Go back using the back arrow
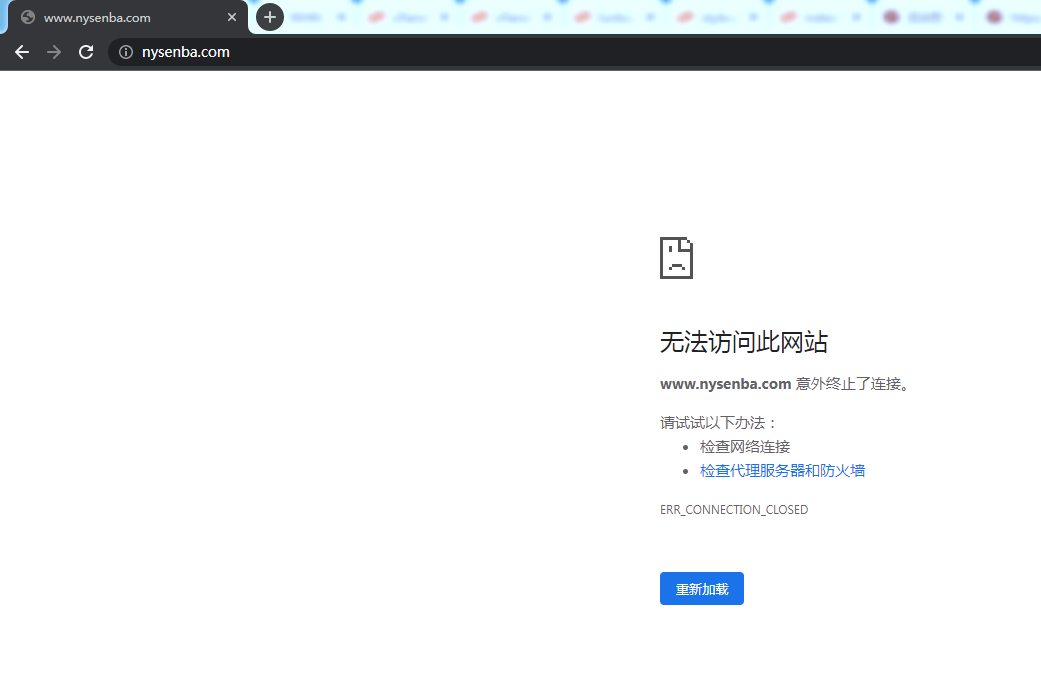The height and width of the screenshot is (686, 1041). [22, 52]
